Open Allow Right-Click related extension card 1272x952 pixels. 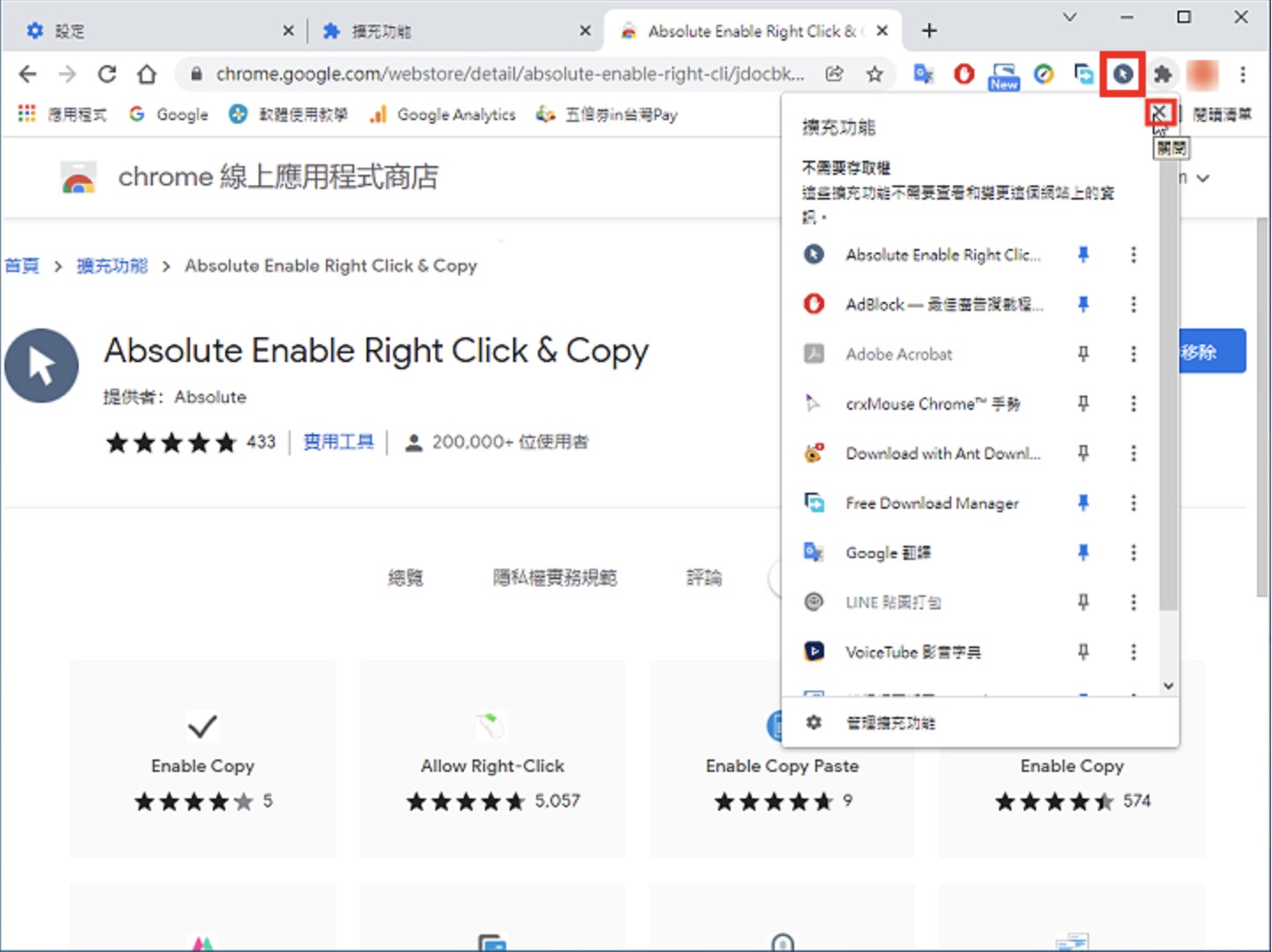tap(492, 759)
